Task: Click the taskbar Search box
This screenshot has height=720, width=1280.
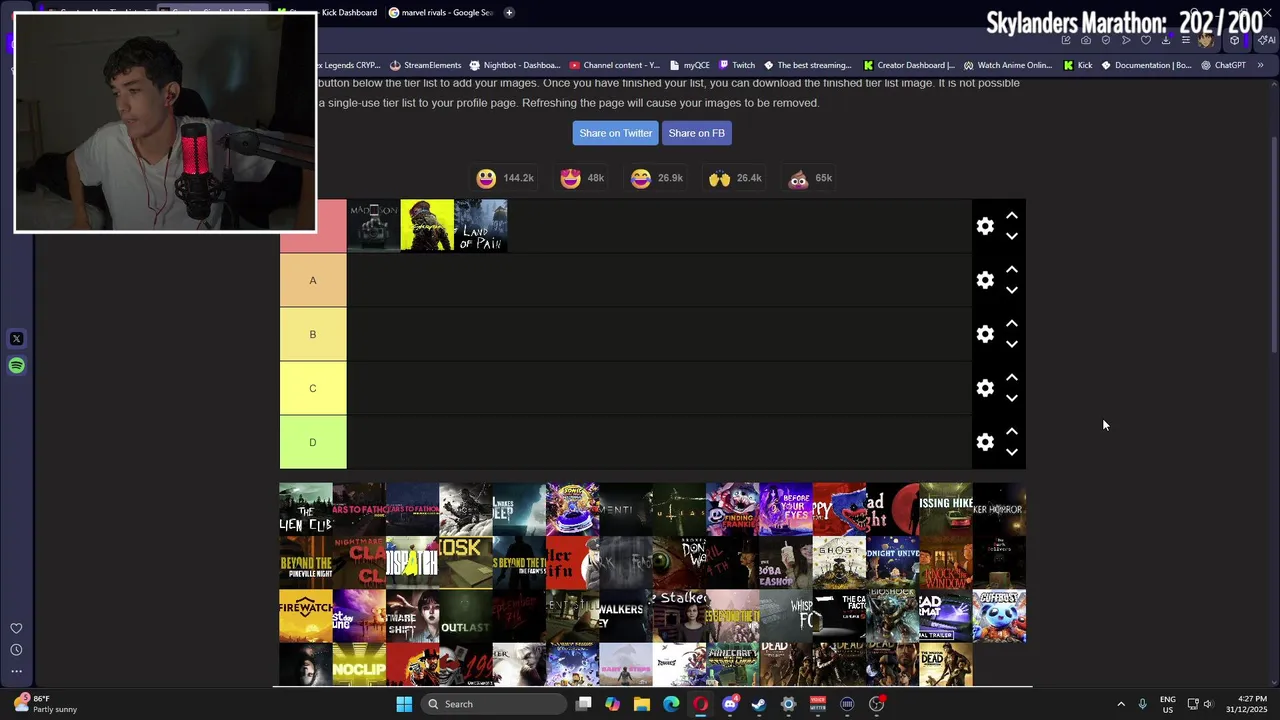Action: [x=493, y=704]
